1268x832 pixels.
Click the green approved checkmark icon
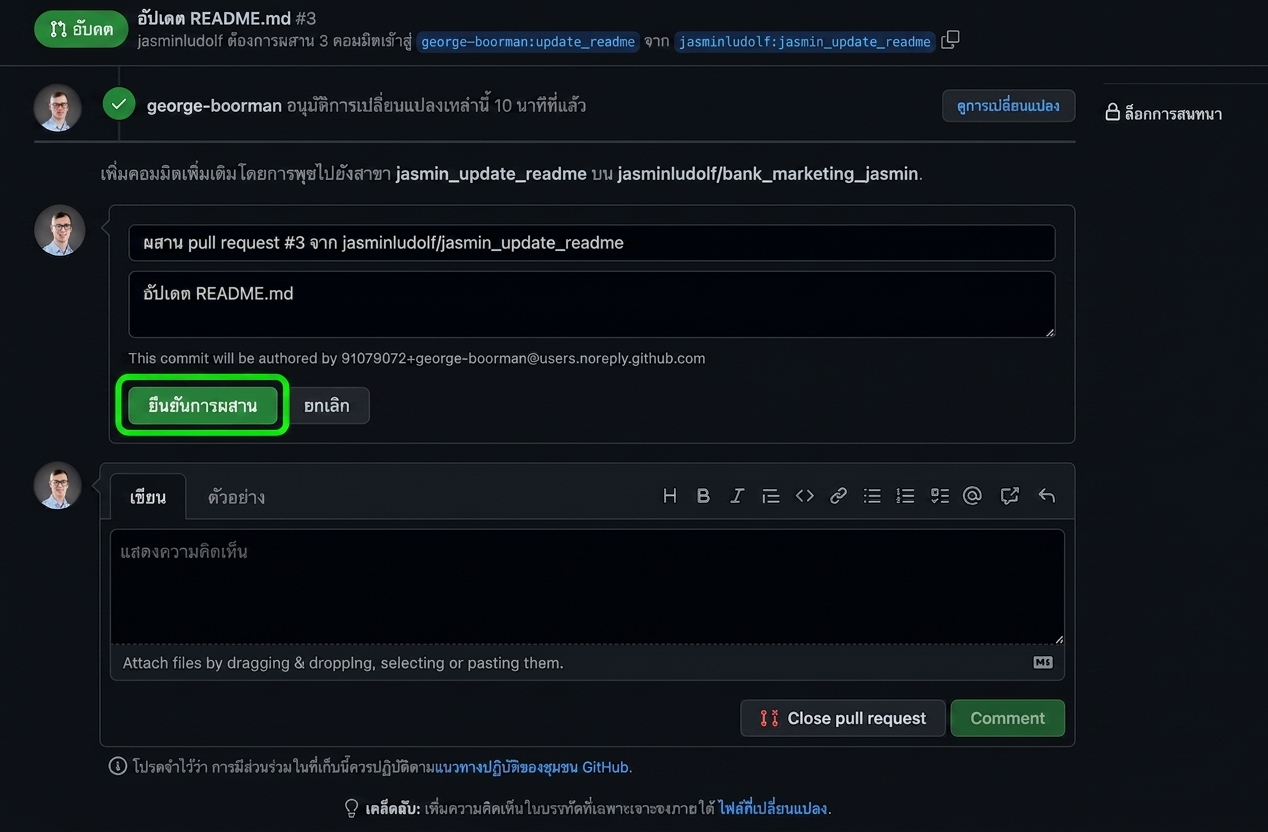coord(119,103)
